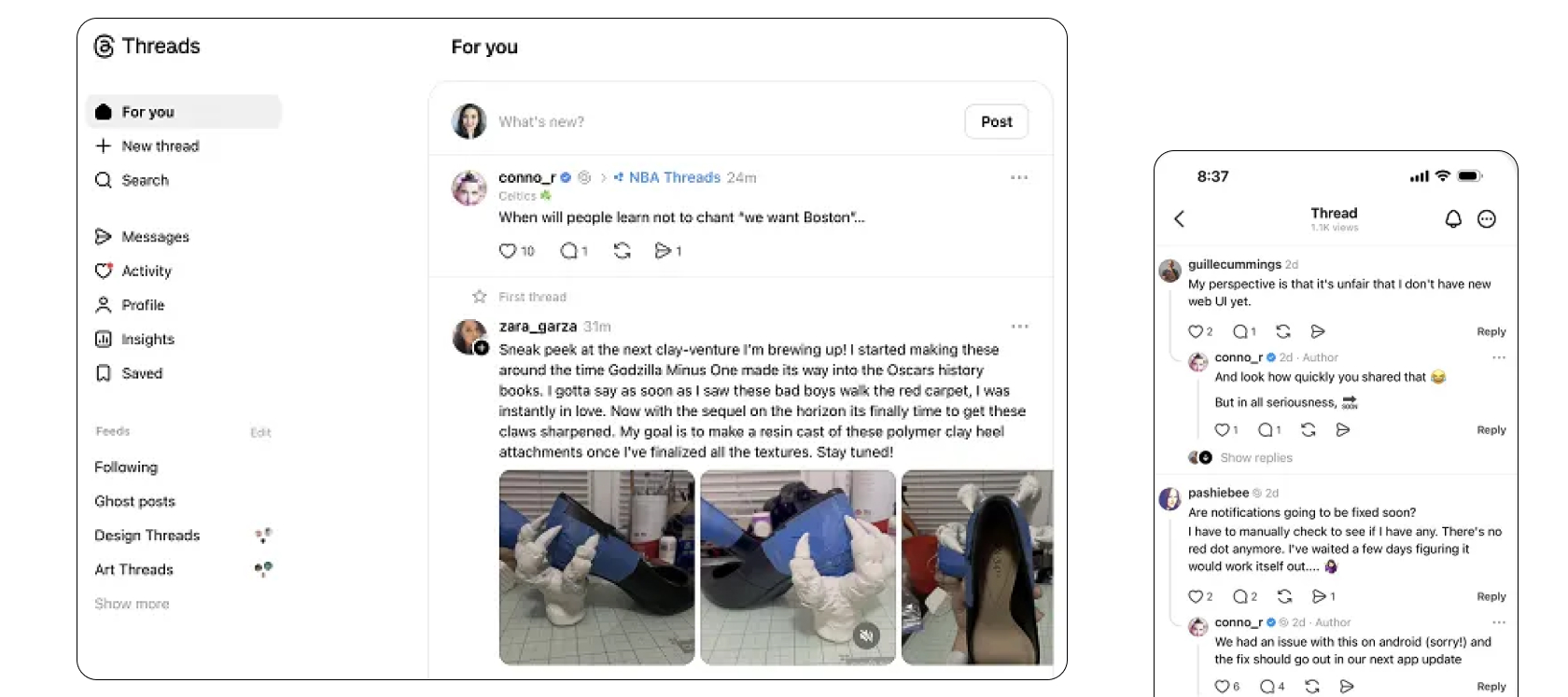The height and width of the screenshot is (697, 1568).
Task: Open the three-dot menu on zara_garza's post
Action: point(1019,327)
